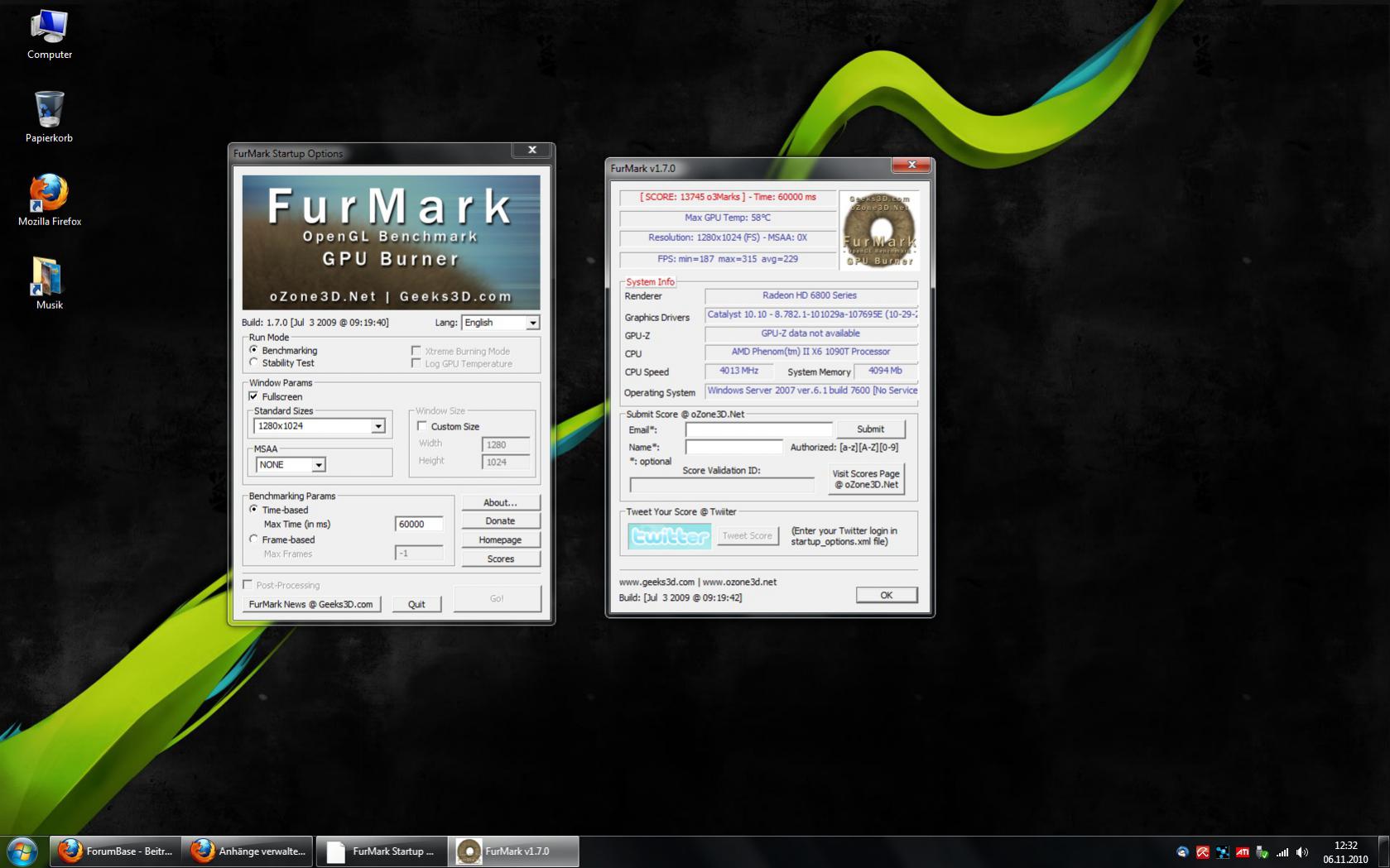Open the Avira red umbrella tray icon
This screenshot has width=1390, height=868.
pyautogui.click(x=1202, y=852)
